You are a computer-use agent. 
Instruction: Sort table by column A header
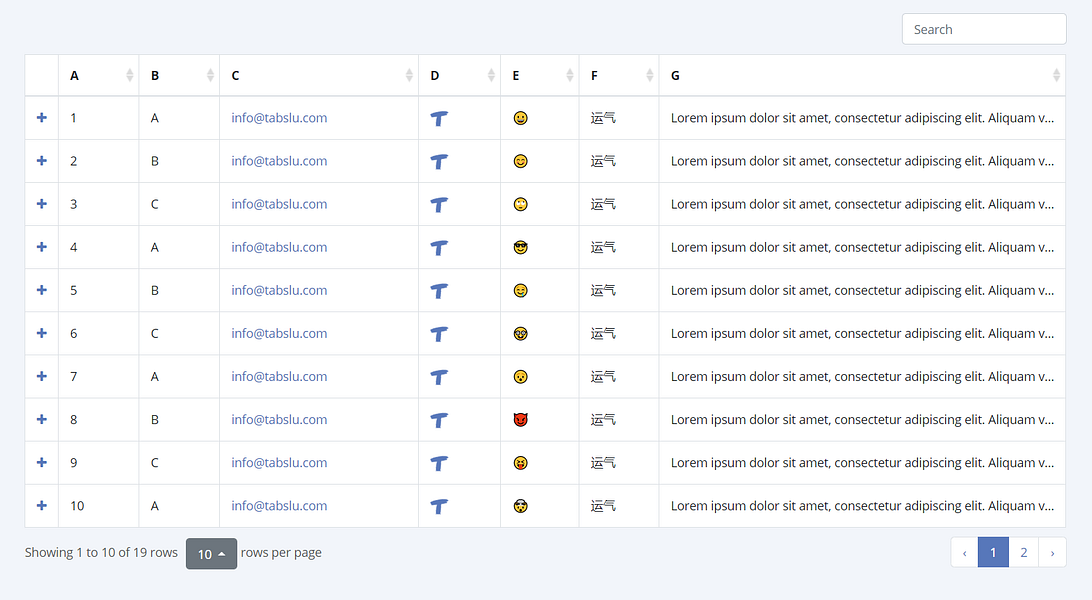coord(98,75)
